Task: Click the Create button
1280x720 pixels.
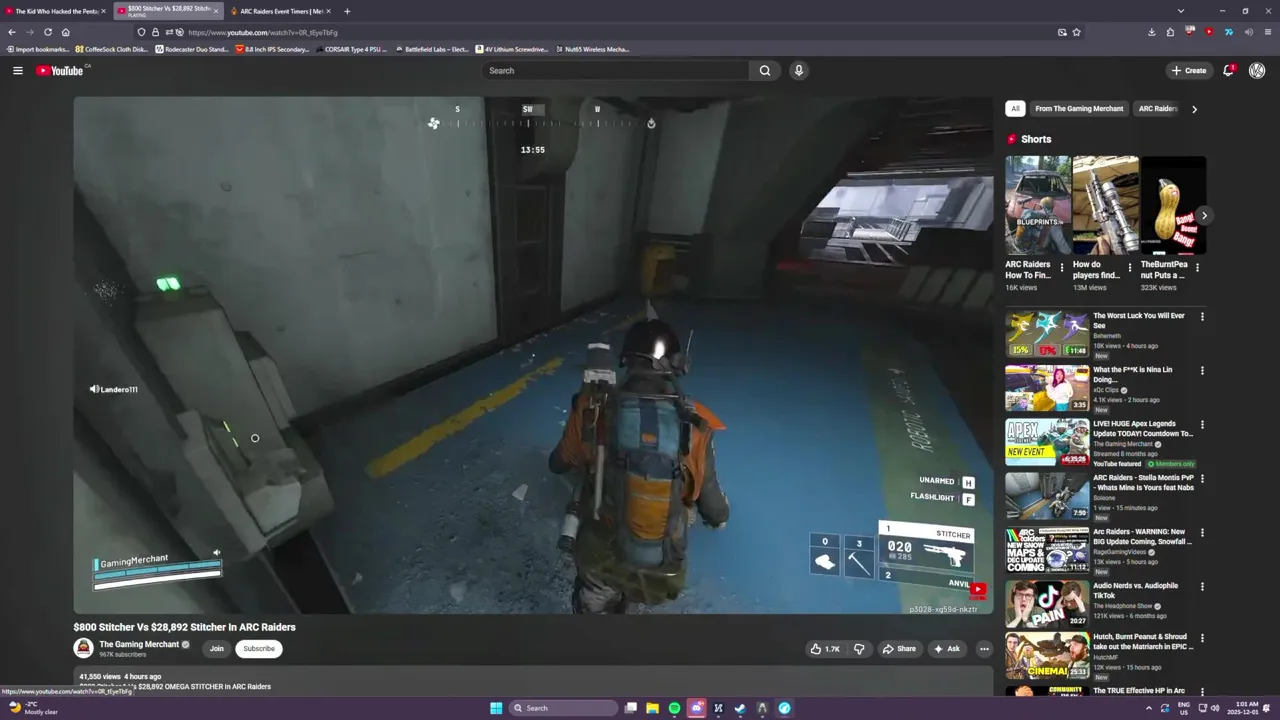Action: pos(1189,70)
